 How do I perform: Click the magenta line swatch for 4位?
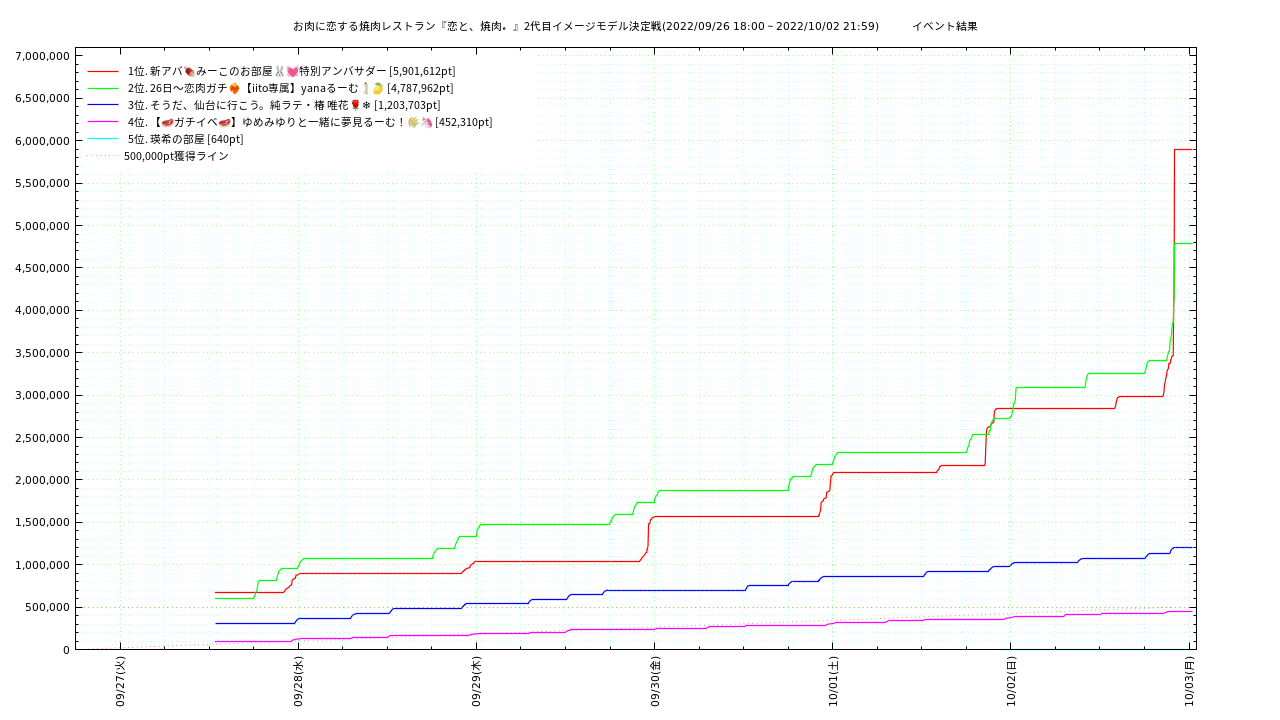click(103, 122)
